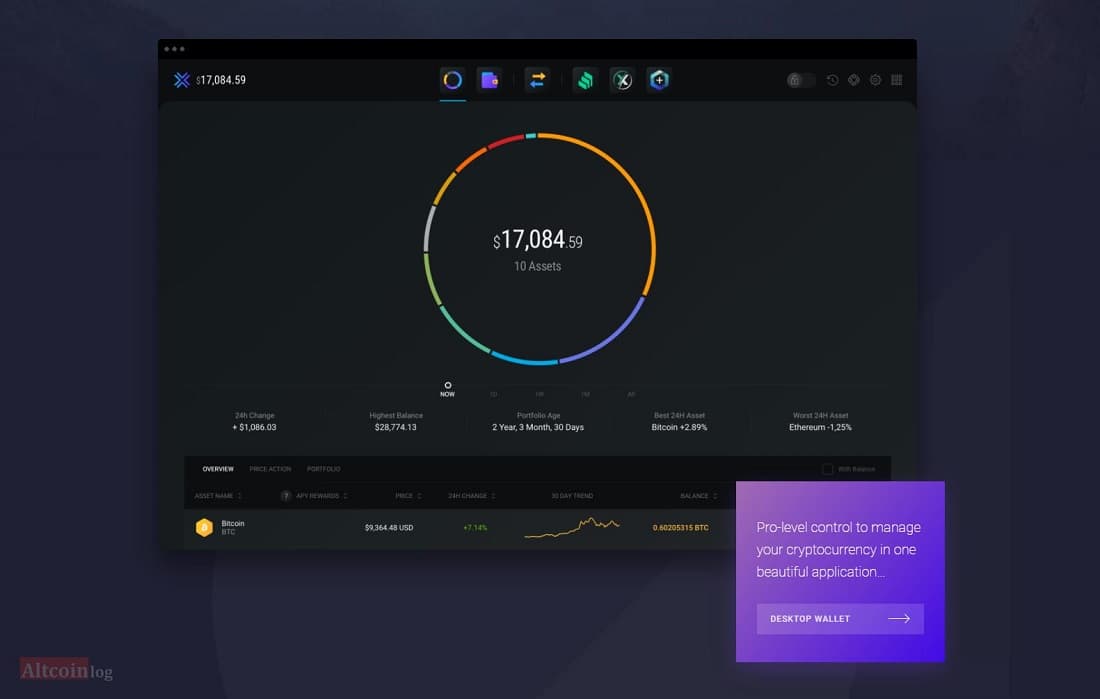Click the Highest Balance value $28,774.13
The width and height of the screenshot is (1100, 699).
(396, 427)
